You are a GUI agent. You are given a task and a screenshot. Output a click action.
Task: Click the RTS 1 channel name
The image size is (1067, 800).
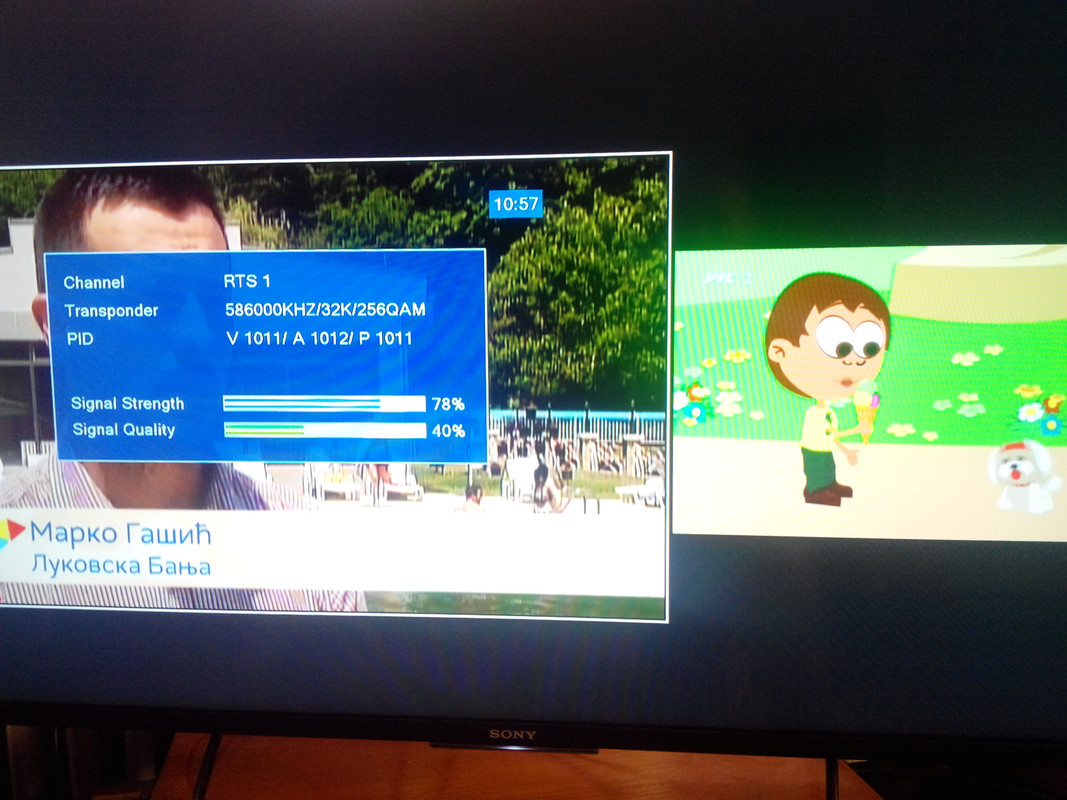[247, 281]
